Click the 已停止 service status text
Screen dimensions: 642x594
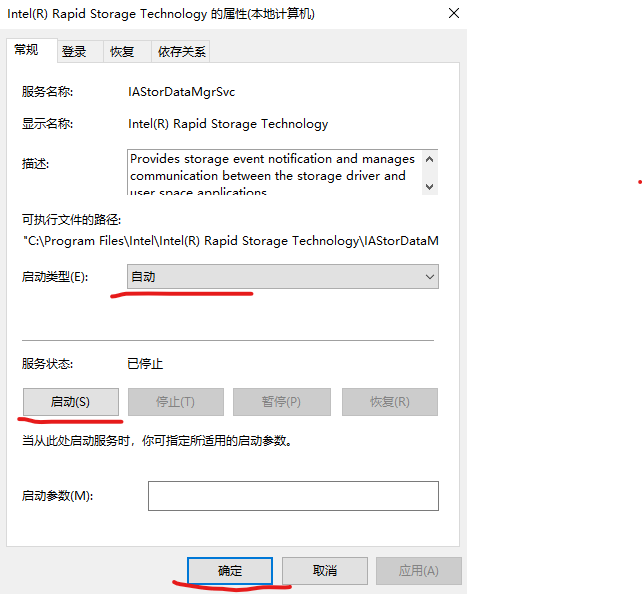coord(145,364)
